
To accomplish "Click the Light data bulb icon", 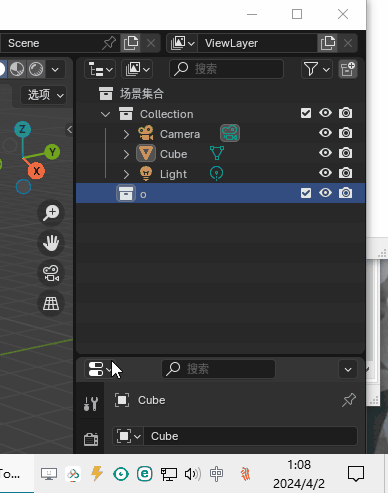I will click(x=217, y=174).
